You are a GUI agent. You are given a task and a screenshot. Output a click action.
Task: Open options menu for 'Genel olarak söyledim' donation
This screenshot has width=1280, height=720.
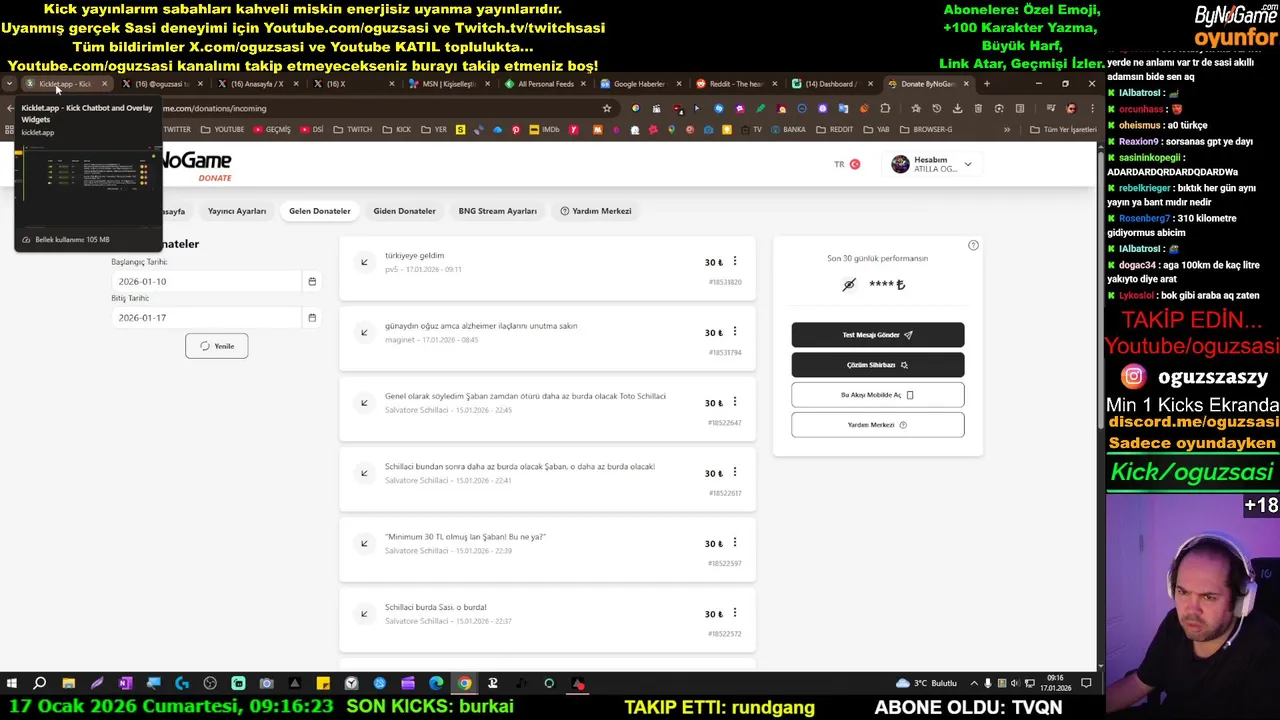(735, 402)
